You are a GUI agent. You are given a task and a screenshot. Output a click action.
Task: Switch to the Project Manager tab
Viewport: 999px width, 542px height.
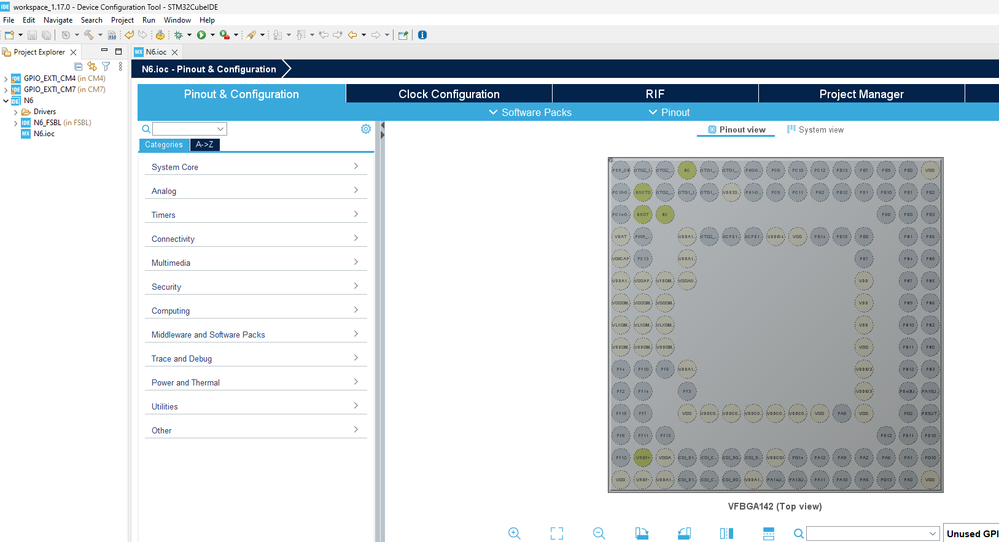pyautogui.click(x=861, y=94)
